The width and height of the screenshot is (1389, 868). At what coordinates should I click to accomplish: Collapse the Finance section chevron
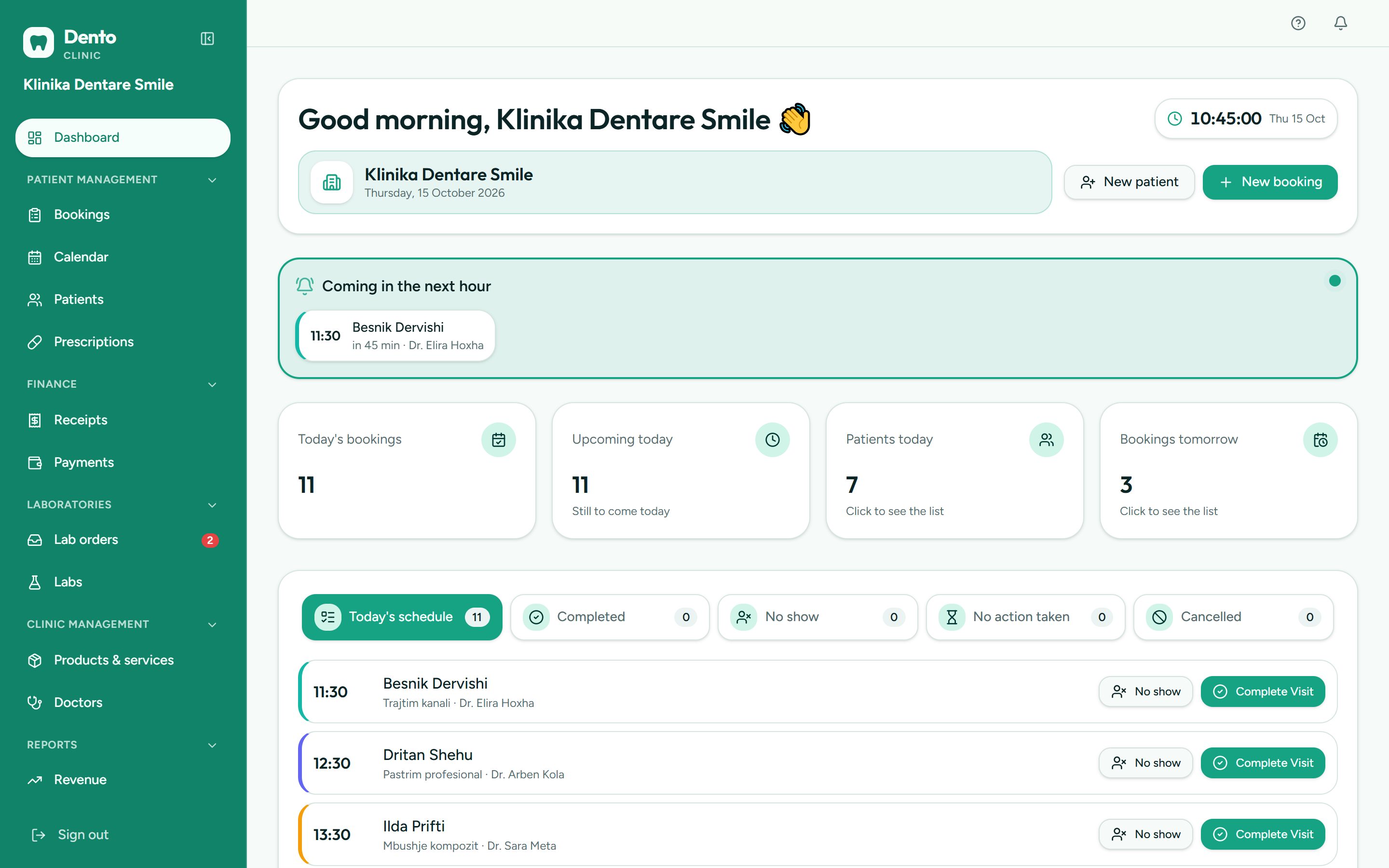point(212,385)
